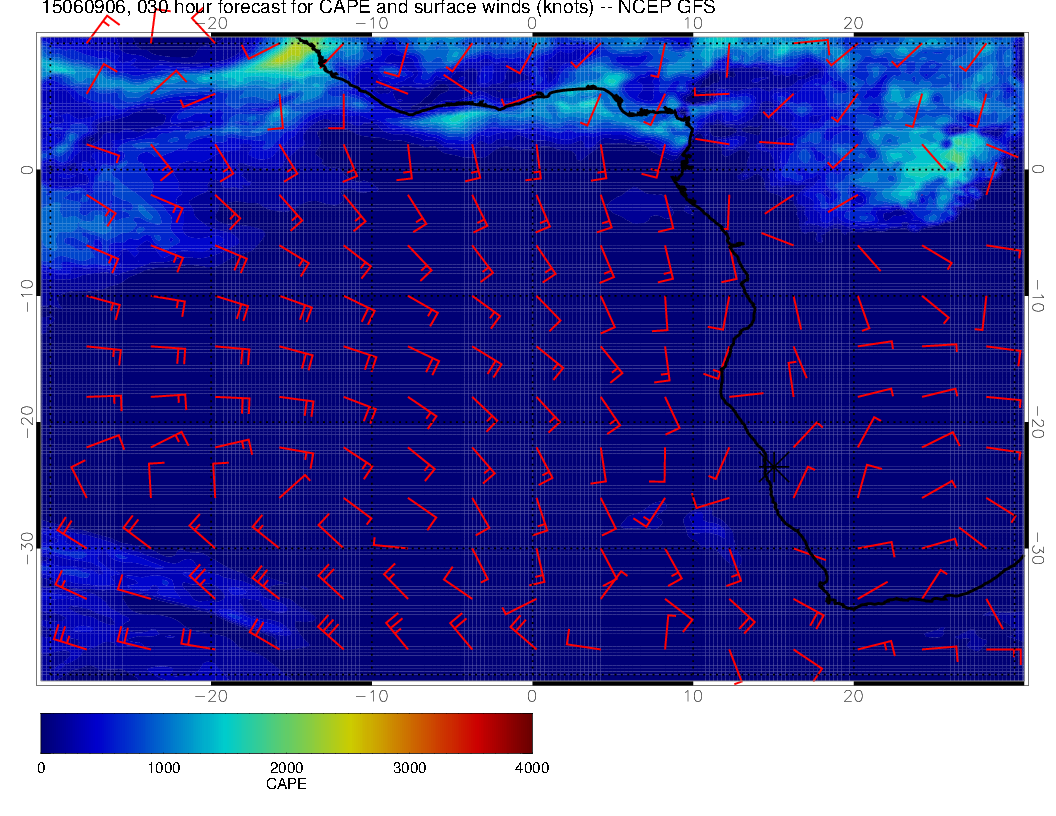Click the '10' longitude label on bottom axis
This screenshot has width=1056, height=816.
pos(693,696)
